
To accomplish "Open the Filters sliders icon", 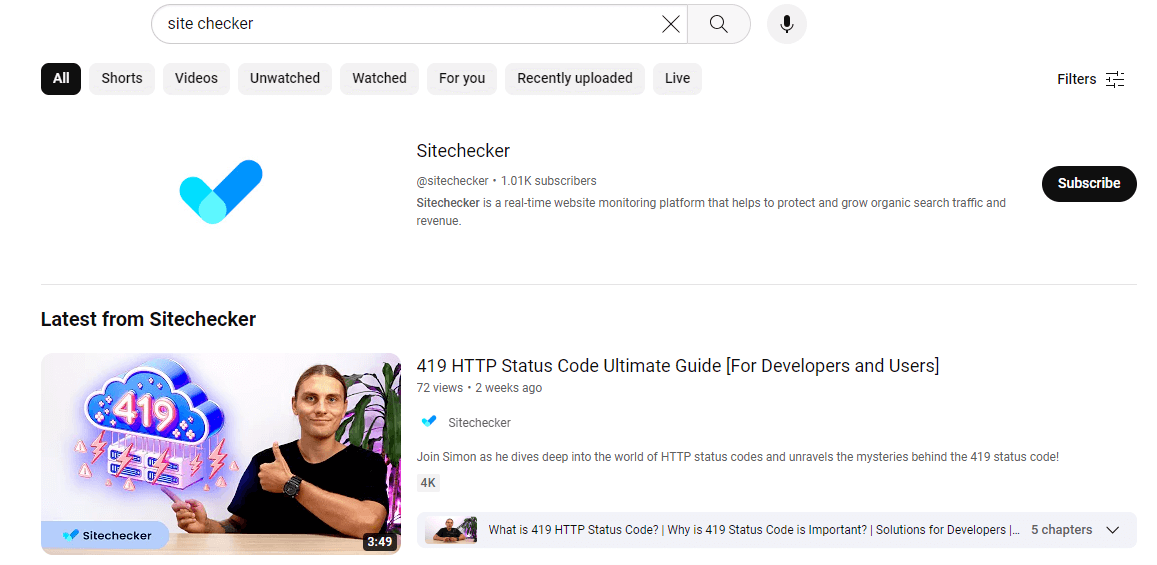I will coord(1115,79).
